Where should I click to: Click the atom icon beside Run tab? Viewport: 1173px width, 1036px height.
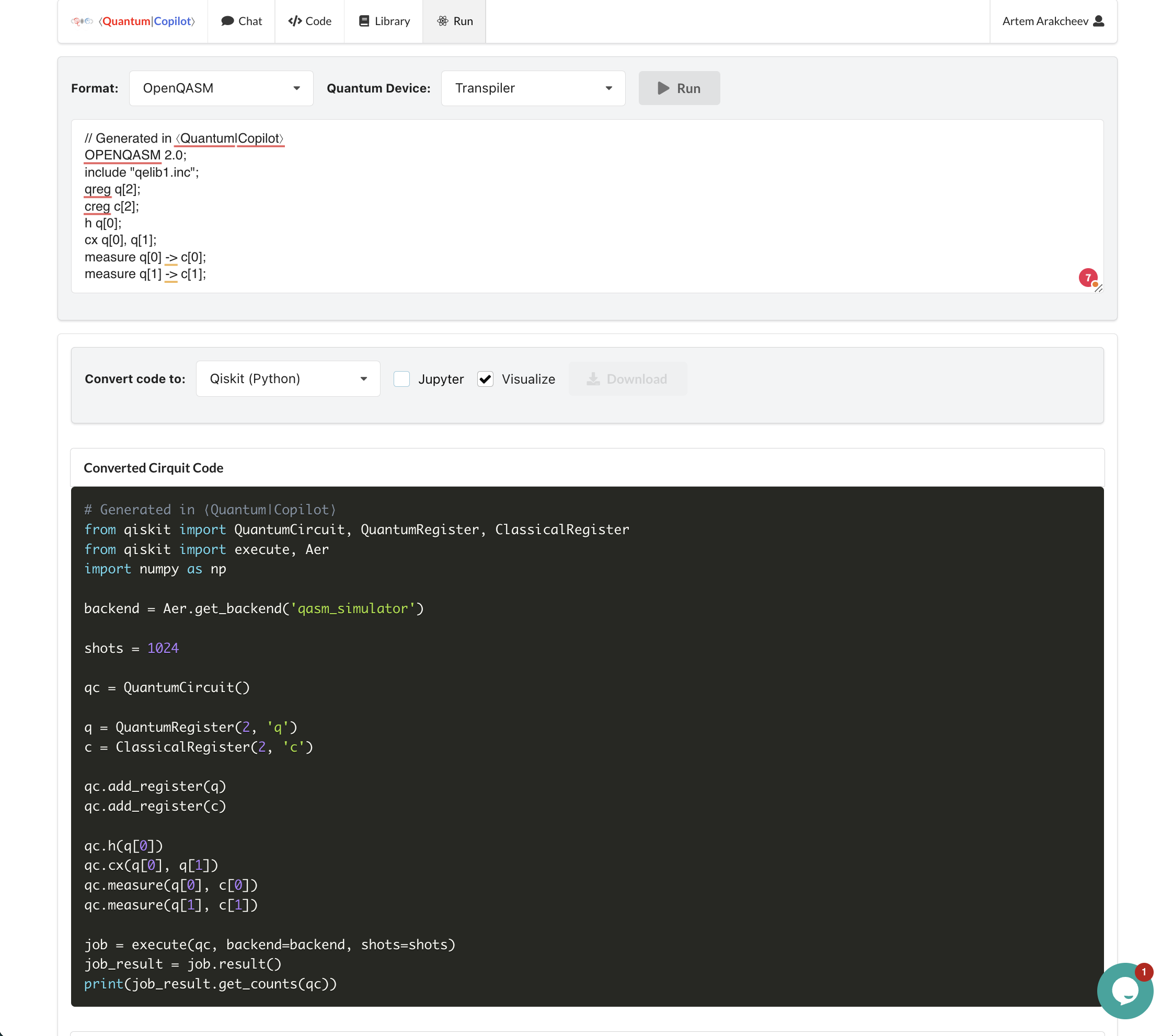[442, 21]
